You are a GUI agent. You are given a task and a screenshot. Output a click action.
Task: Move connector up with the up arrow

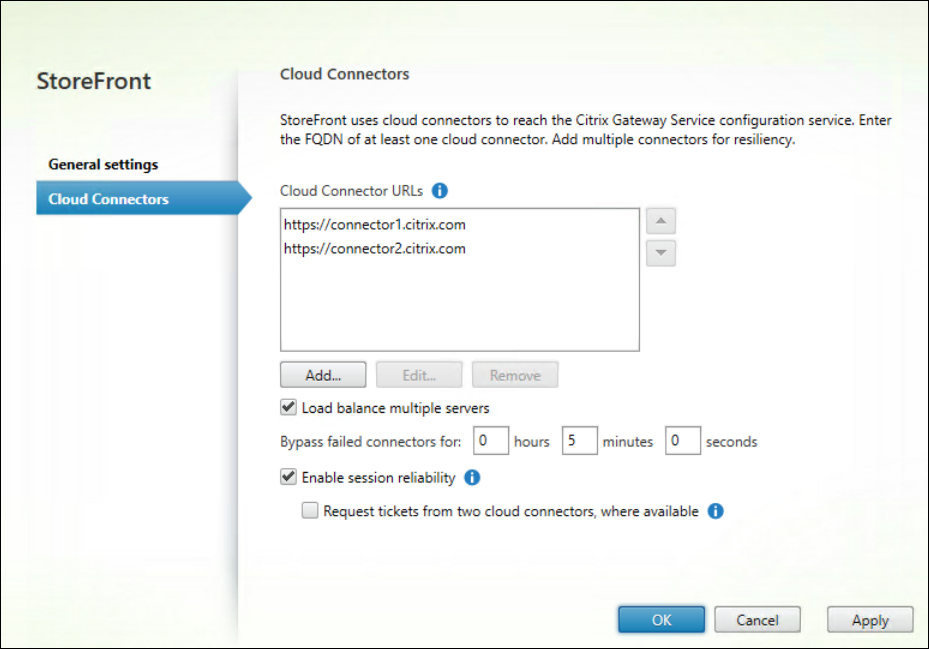pos(660,222)
